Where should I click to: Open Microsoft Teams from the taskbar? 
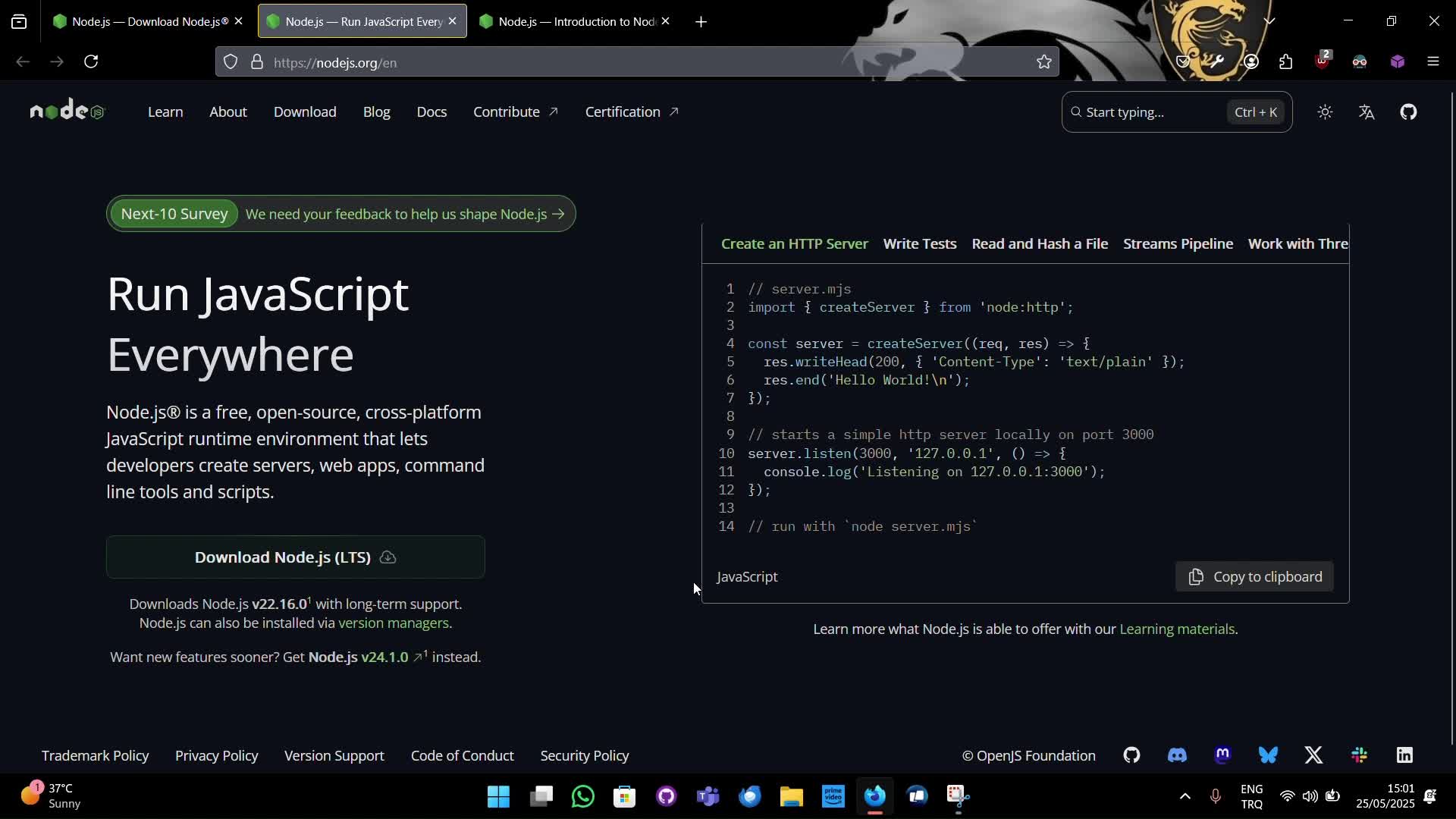click(x=708, y=796)
